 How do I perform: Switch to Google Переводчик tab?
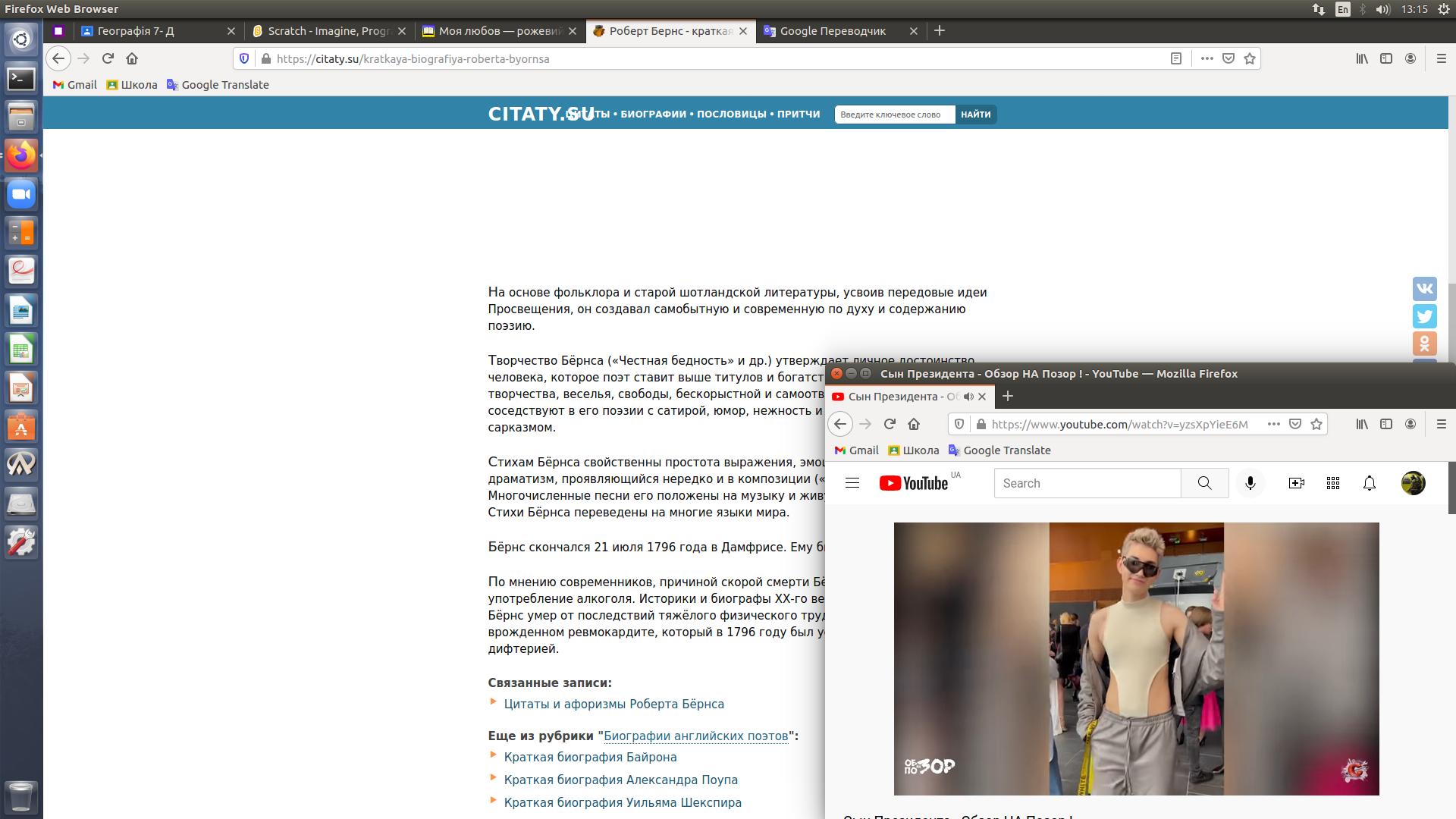(x=833, y=31)
